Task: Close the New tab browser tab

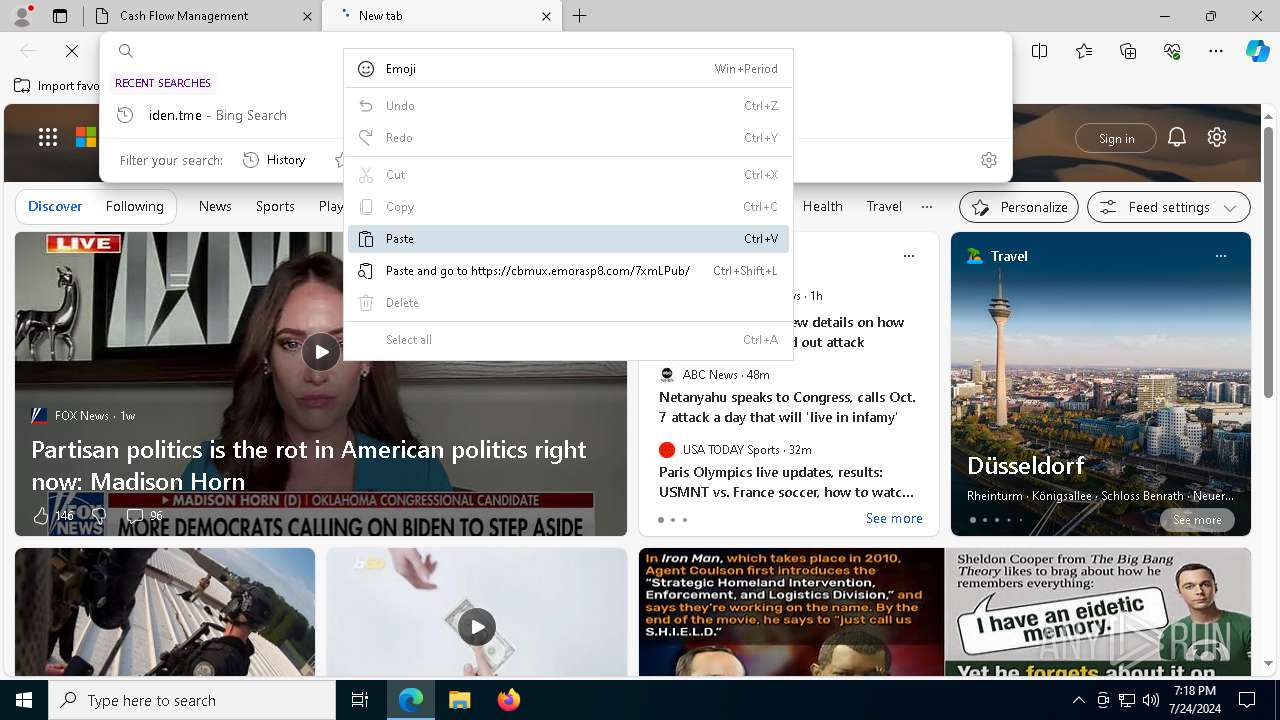Action: [x=546, y=16]
